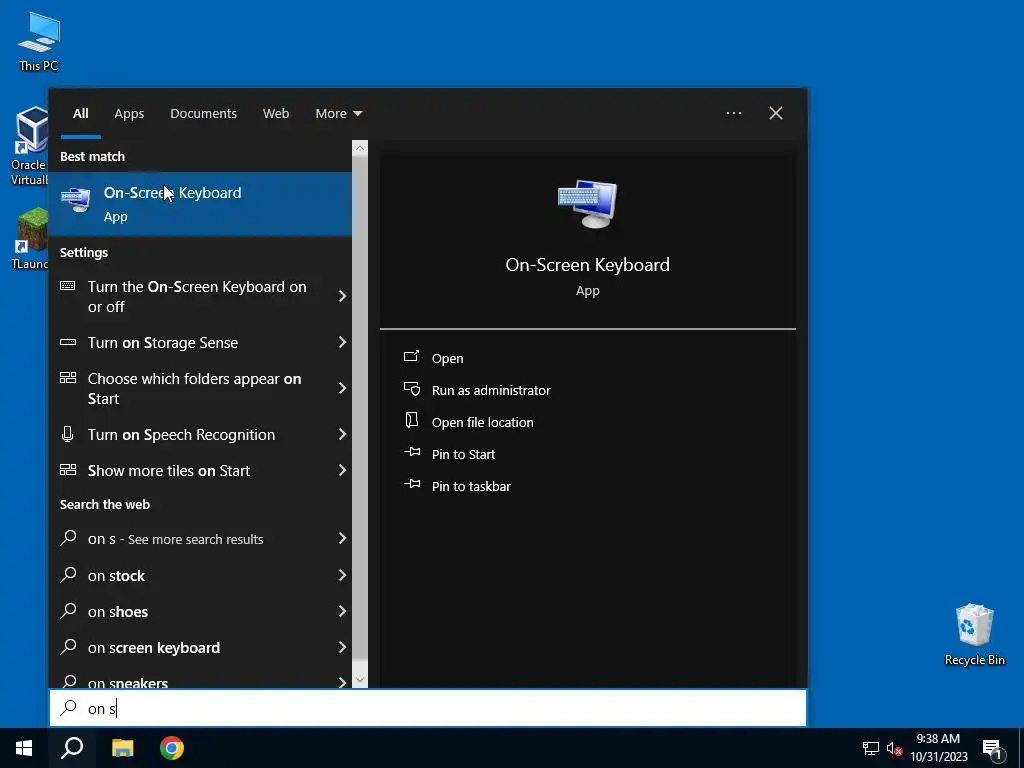Click magnifier icon beside on stock
This screenshot has width=1024, height=768.
tap(68, 575)
